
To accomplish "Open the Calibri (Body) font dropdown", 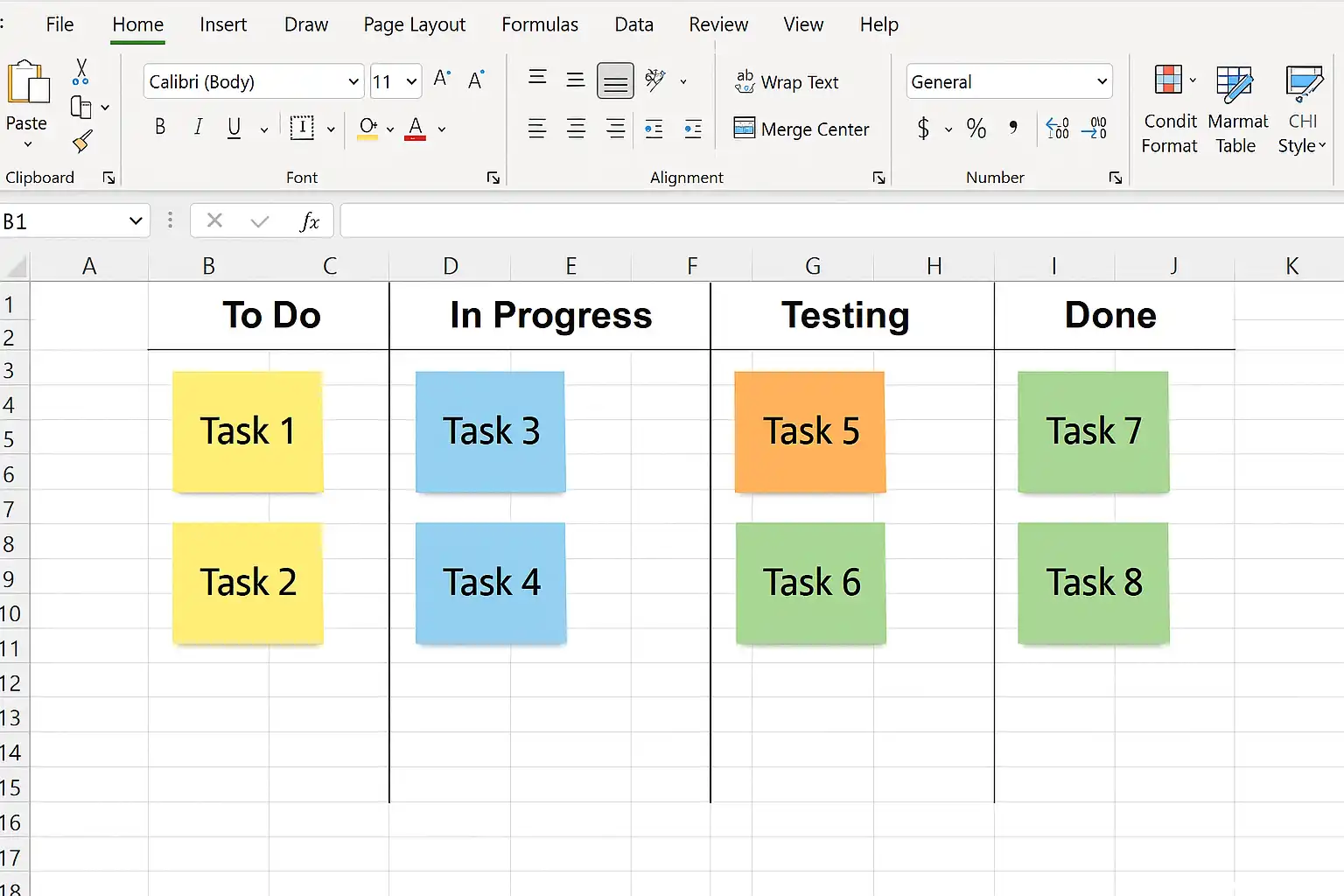I will [353, 82].
